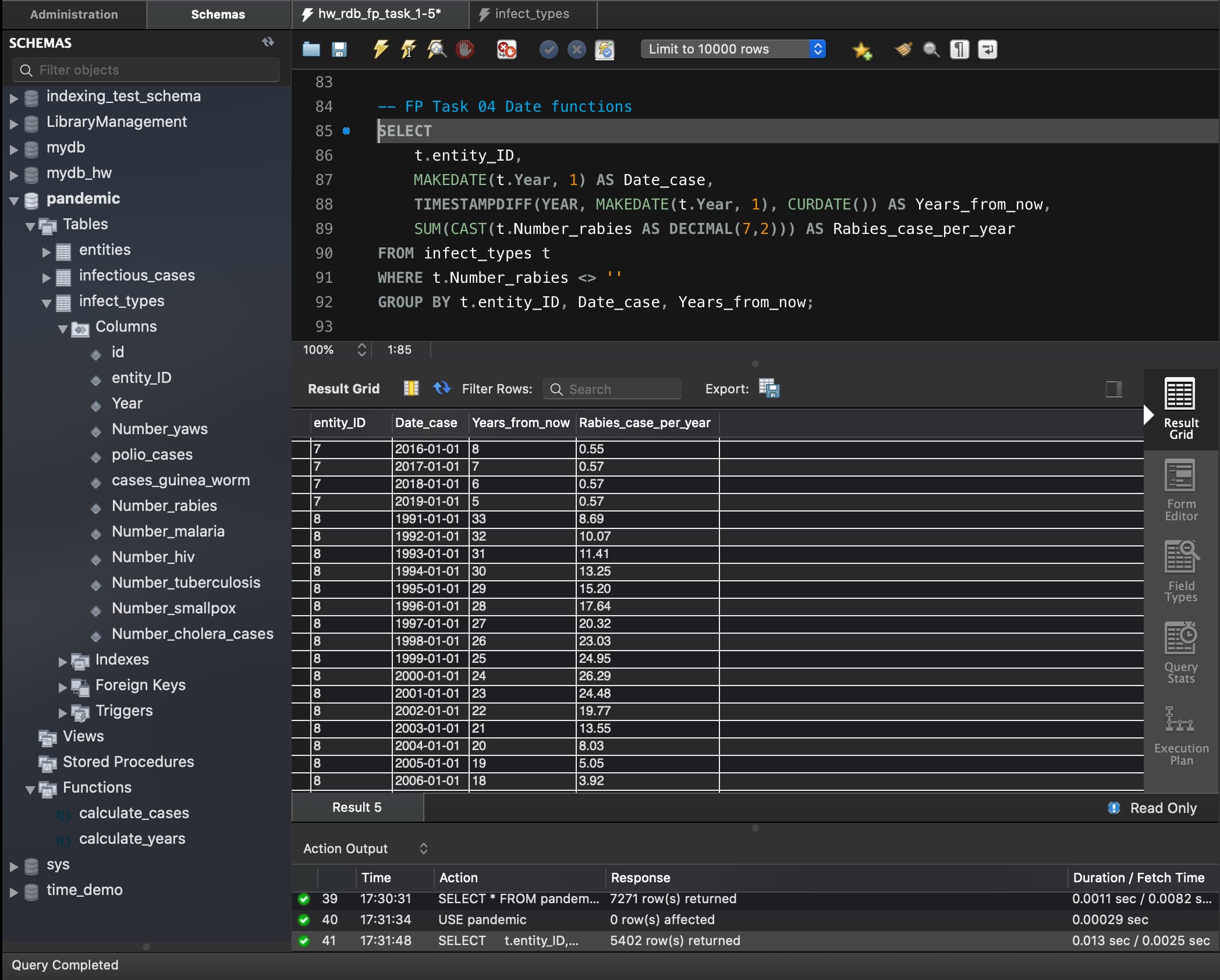Execute the statement under the cursor
This screenshot has height=980, width=1220.
coord(409,49)
